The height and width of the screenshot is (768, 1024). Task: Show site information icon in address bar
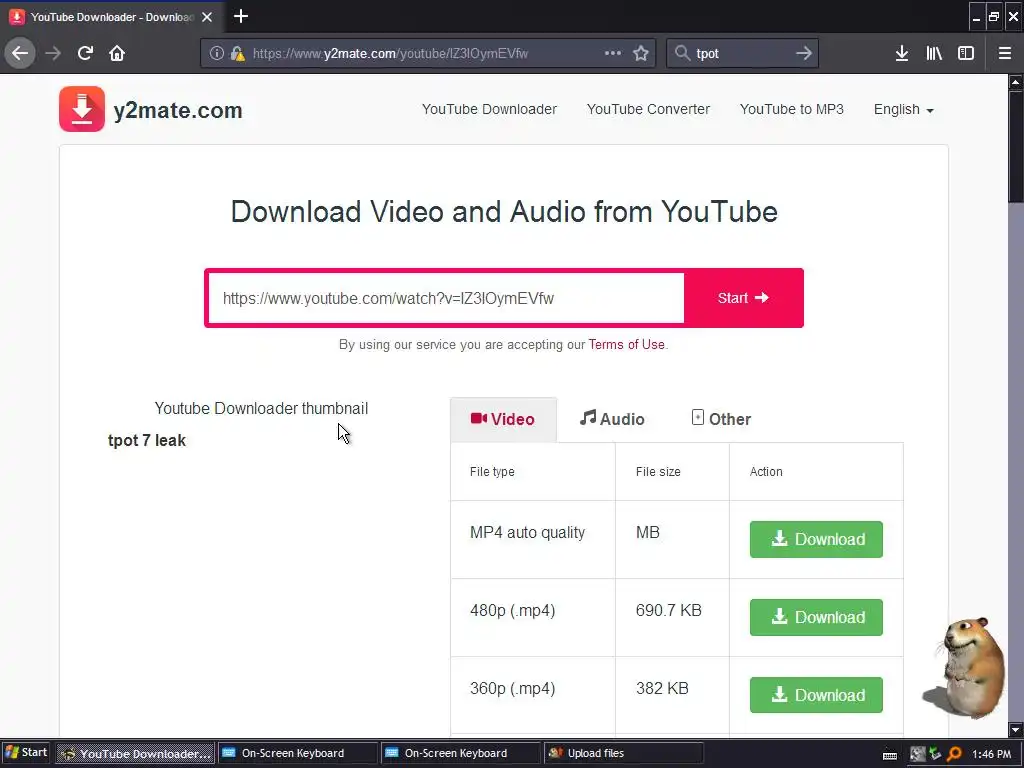[217, 54]
